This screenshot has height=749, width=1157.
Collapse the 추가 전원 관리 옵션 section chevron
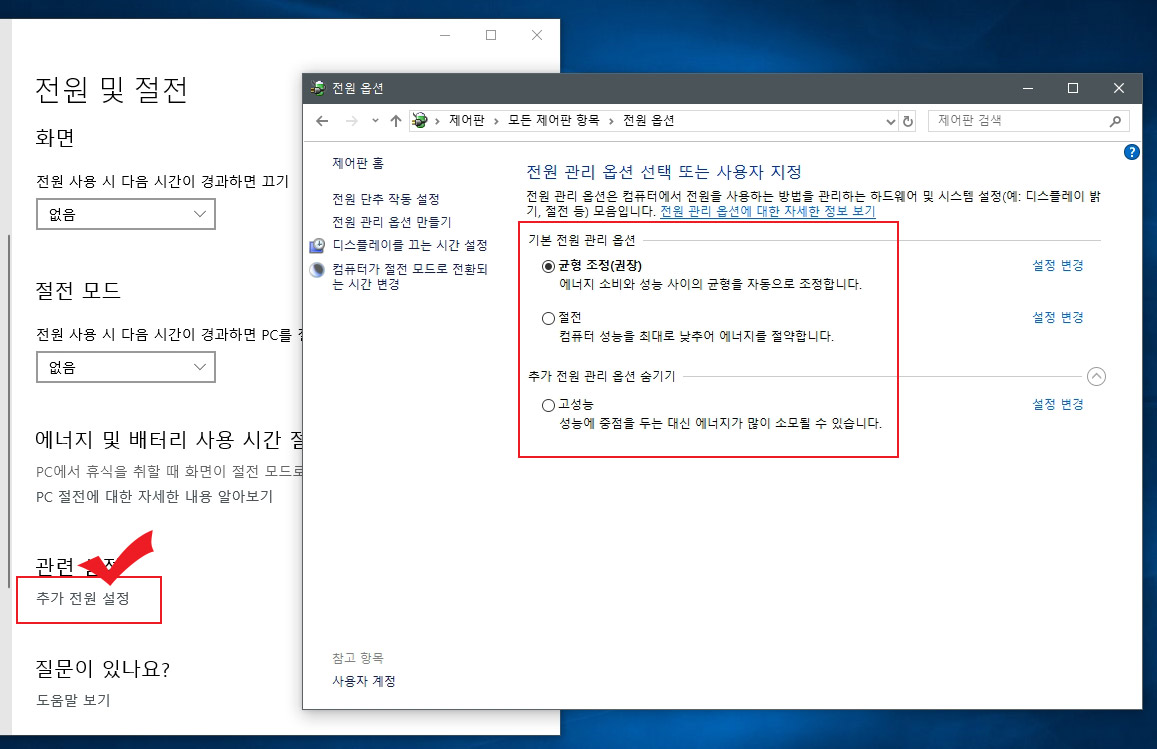point(1096,376)
